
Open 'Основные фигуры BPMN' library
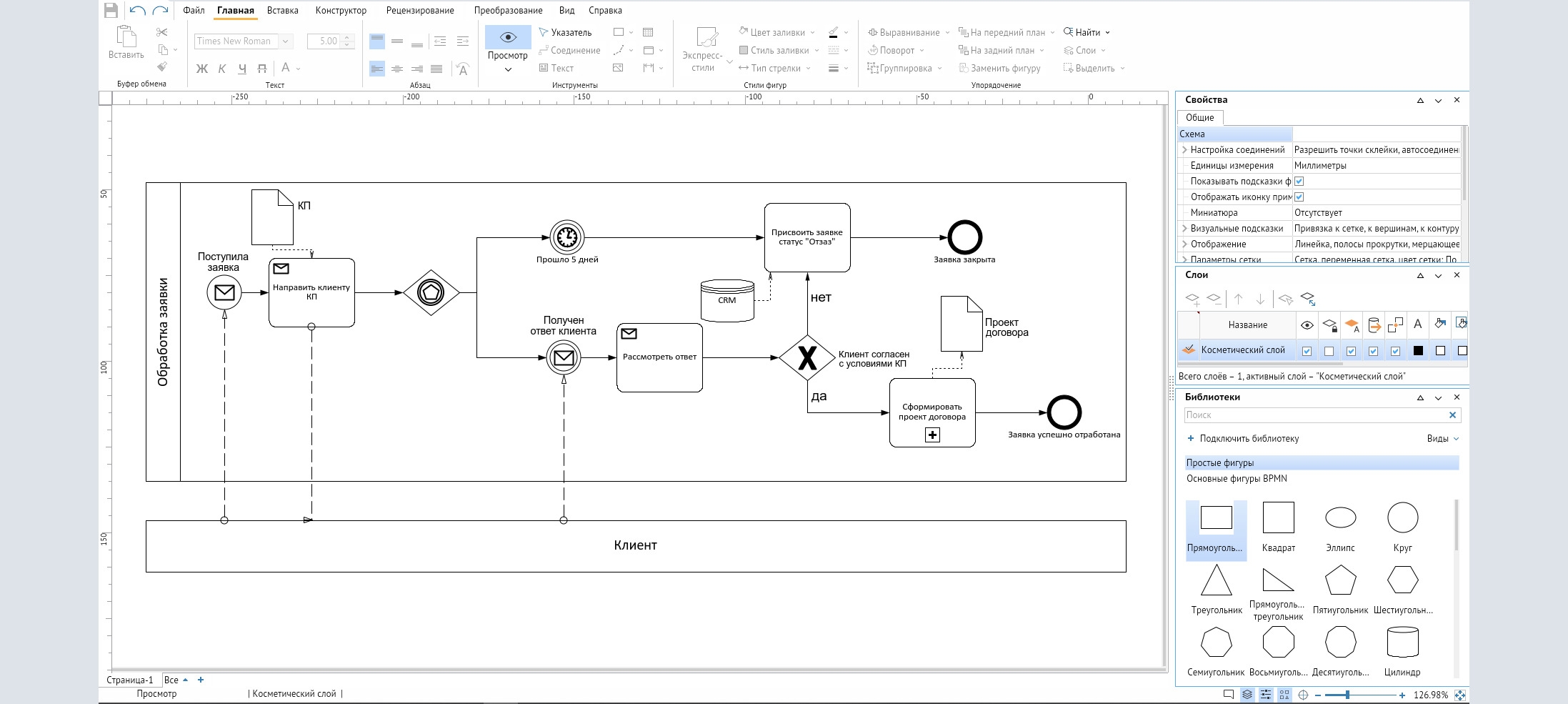click(x=1237, y=479)
